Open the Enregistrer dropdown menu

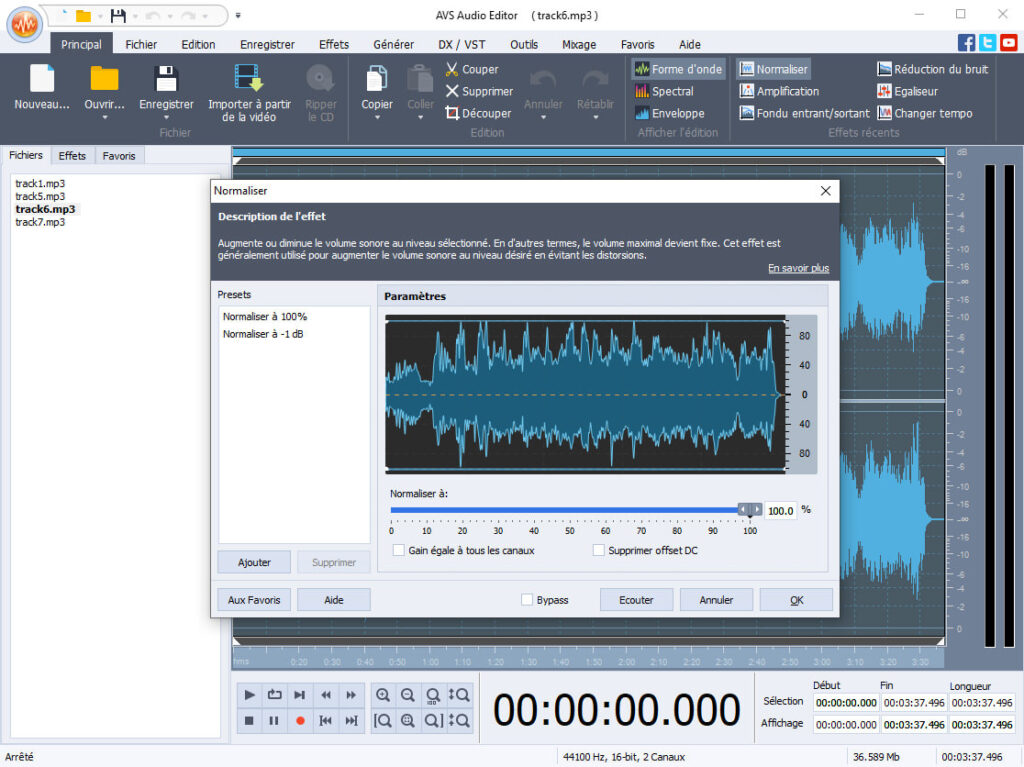click(166, 115)
